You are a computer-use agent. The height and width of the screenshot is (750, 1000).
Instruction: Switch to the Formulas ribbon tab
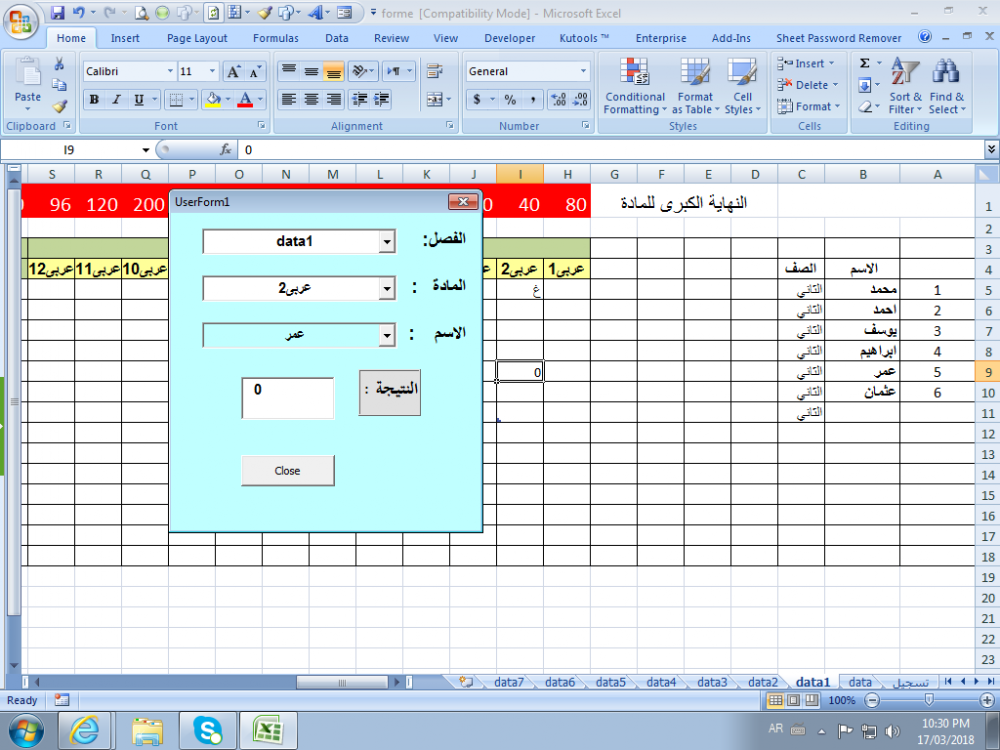(275, 38)
